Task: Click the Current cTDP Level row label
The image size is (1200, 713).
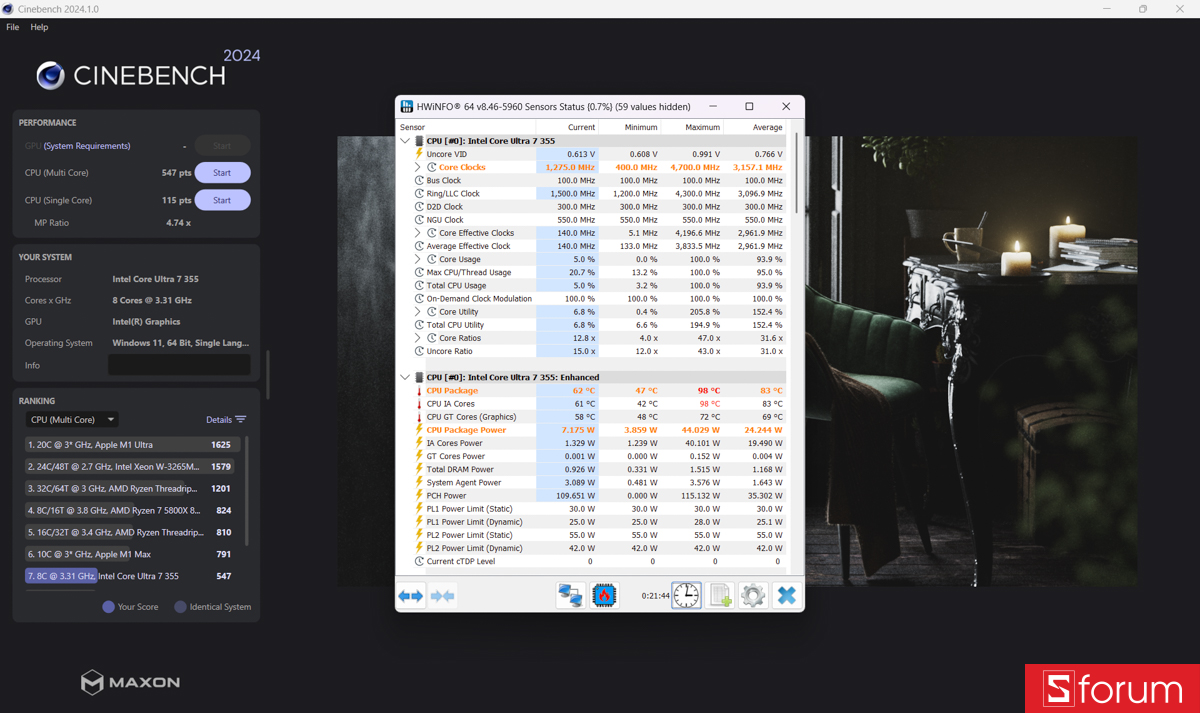Action: [x=461, y=561]
